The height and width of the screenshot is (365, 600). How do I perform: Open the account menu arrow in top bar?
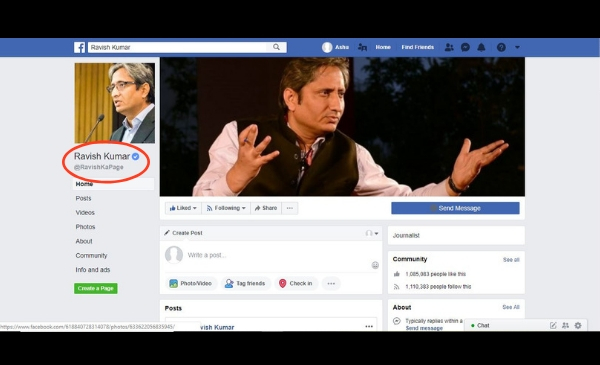(517, 47)
